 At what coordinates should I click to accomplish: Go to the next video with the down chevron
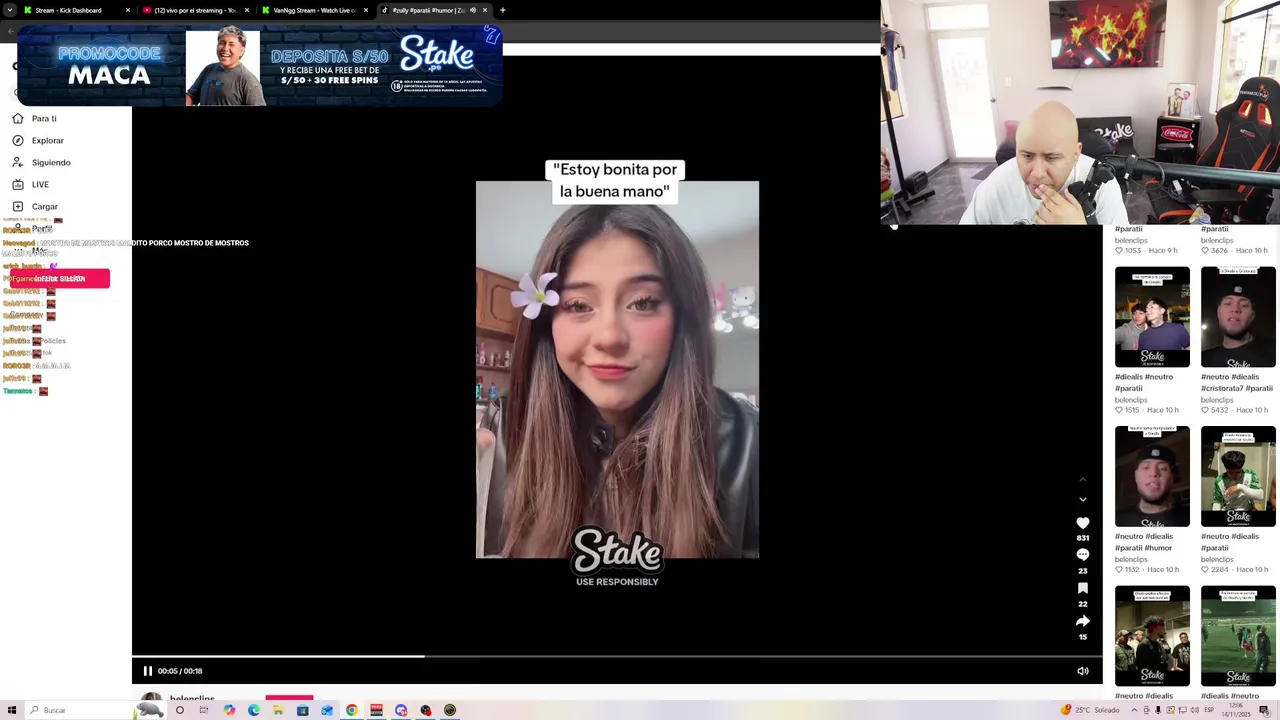tap(1082, 499)
